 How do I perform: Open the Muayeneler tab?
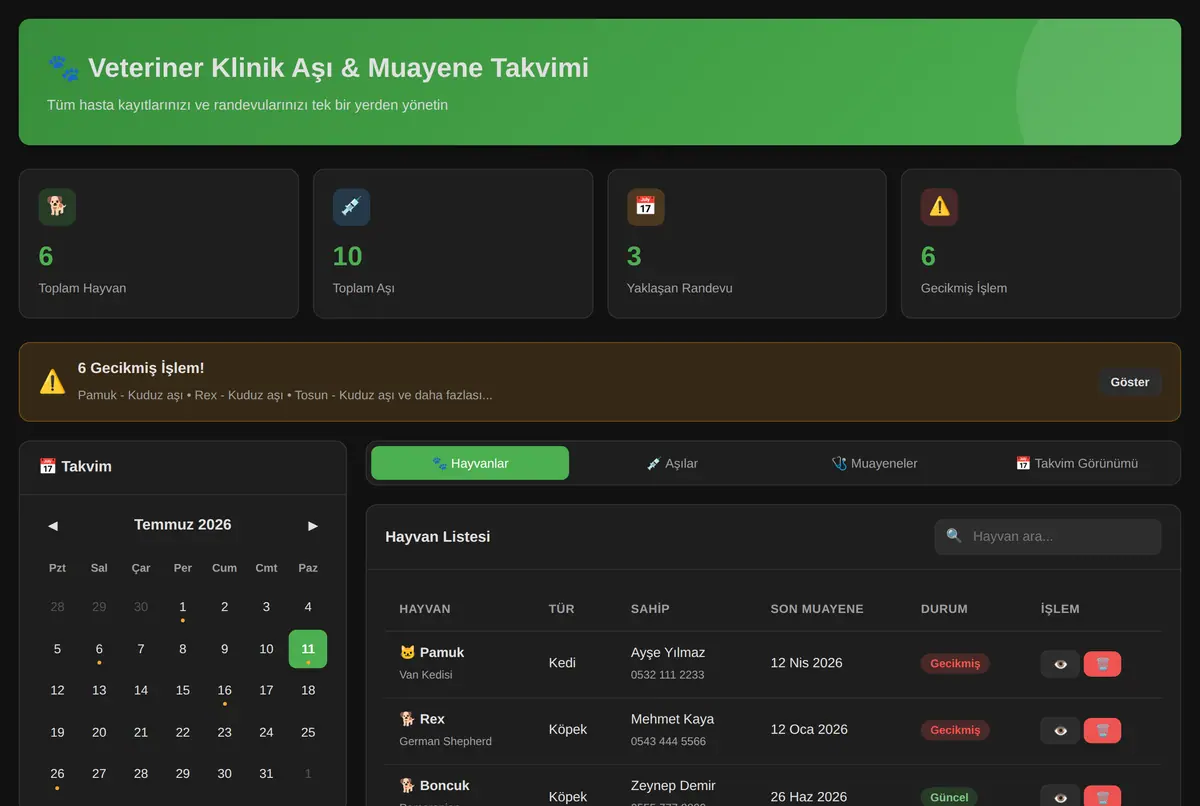pyautogui.click(x=874, y=463)
